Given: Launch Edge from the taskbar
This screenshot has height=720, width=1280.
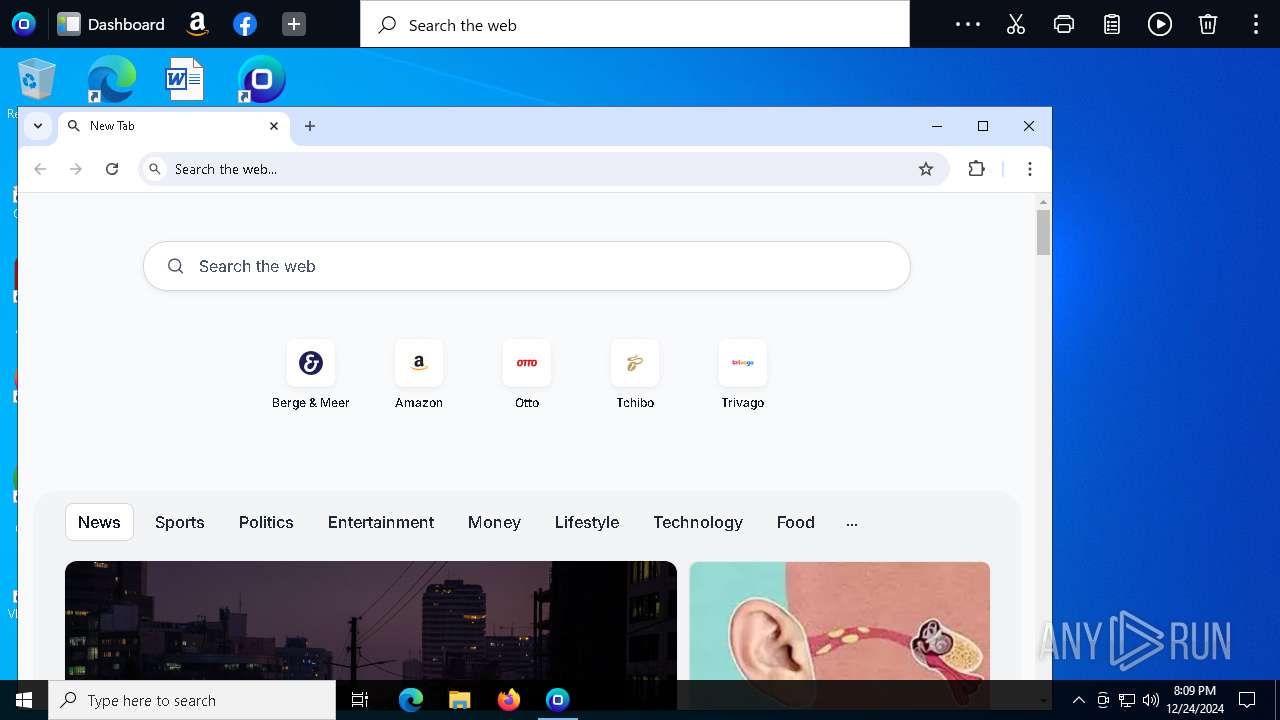Looking at the screenshot, I should click(x=411, y=700).
